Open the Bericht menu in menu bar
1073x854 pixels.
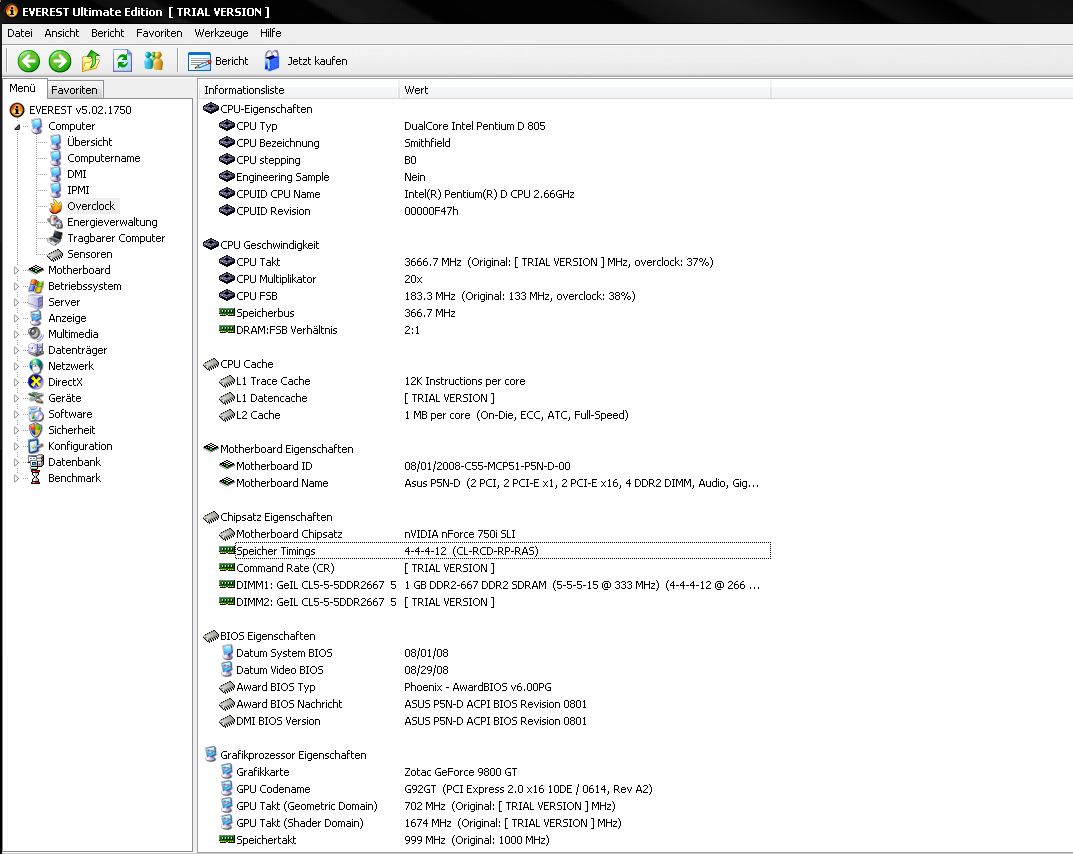107,33
